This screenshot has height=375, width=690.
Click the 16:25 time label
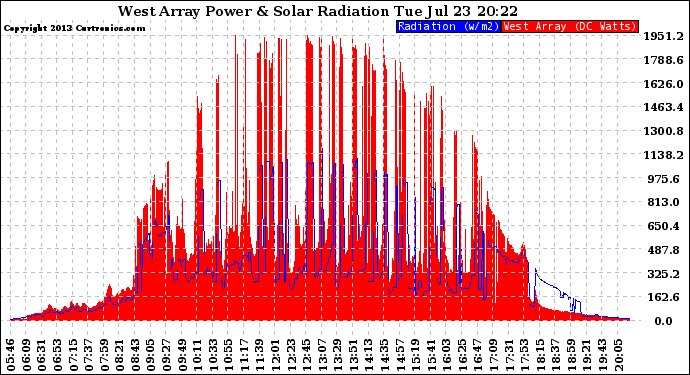coord(462,355)
